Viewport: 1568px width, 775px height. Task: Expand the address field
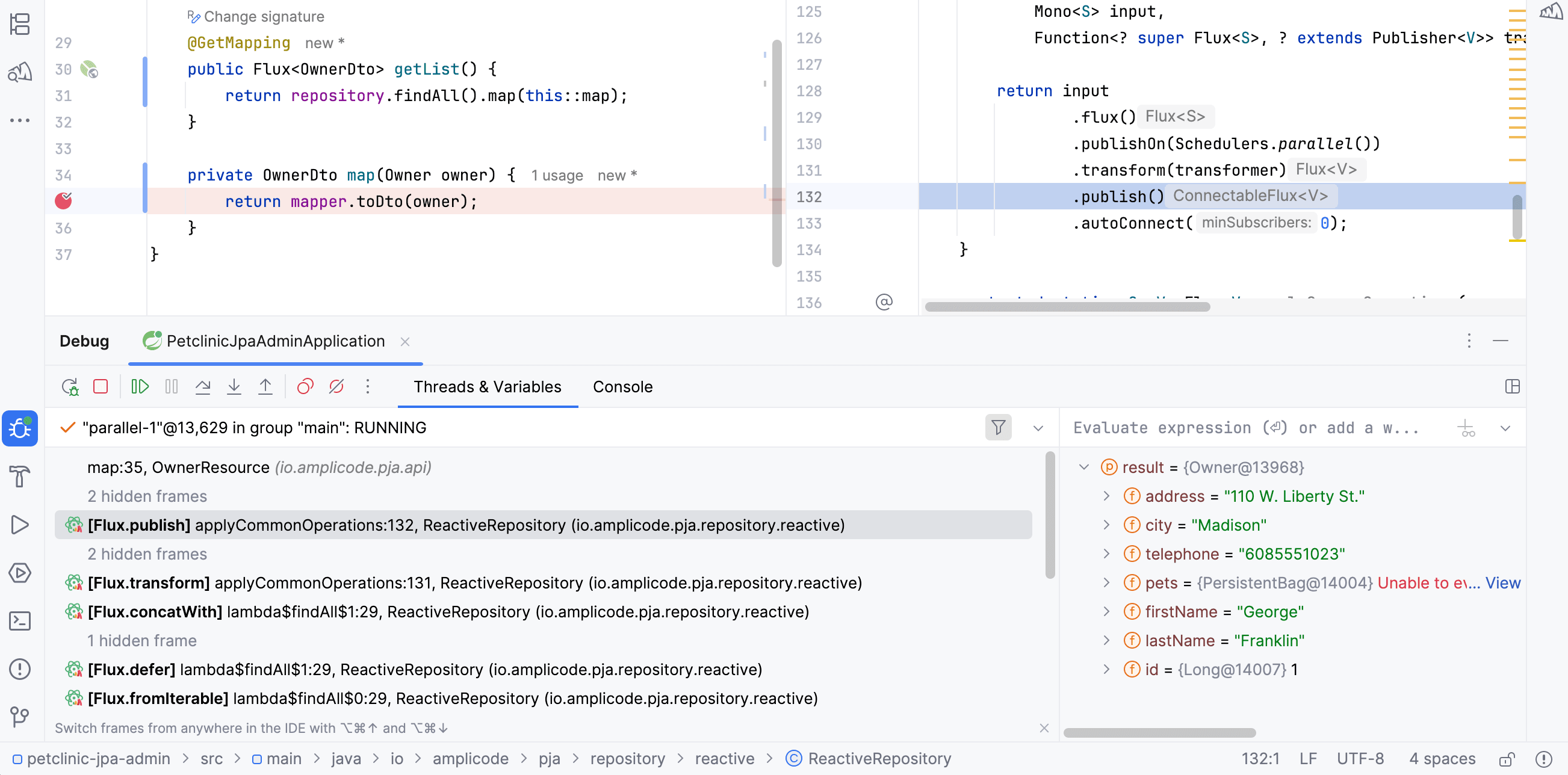pos(1106,496)
